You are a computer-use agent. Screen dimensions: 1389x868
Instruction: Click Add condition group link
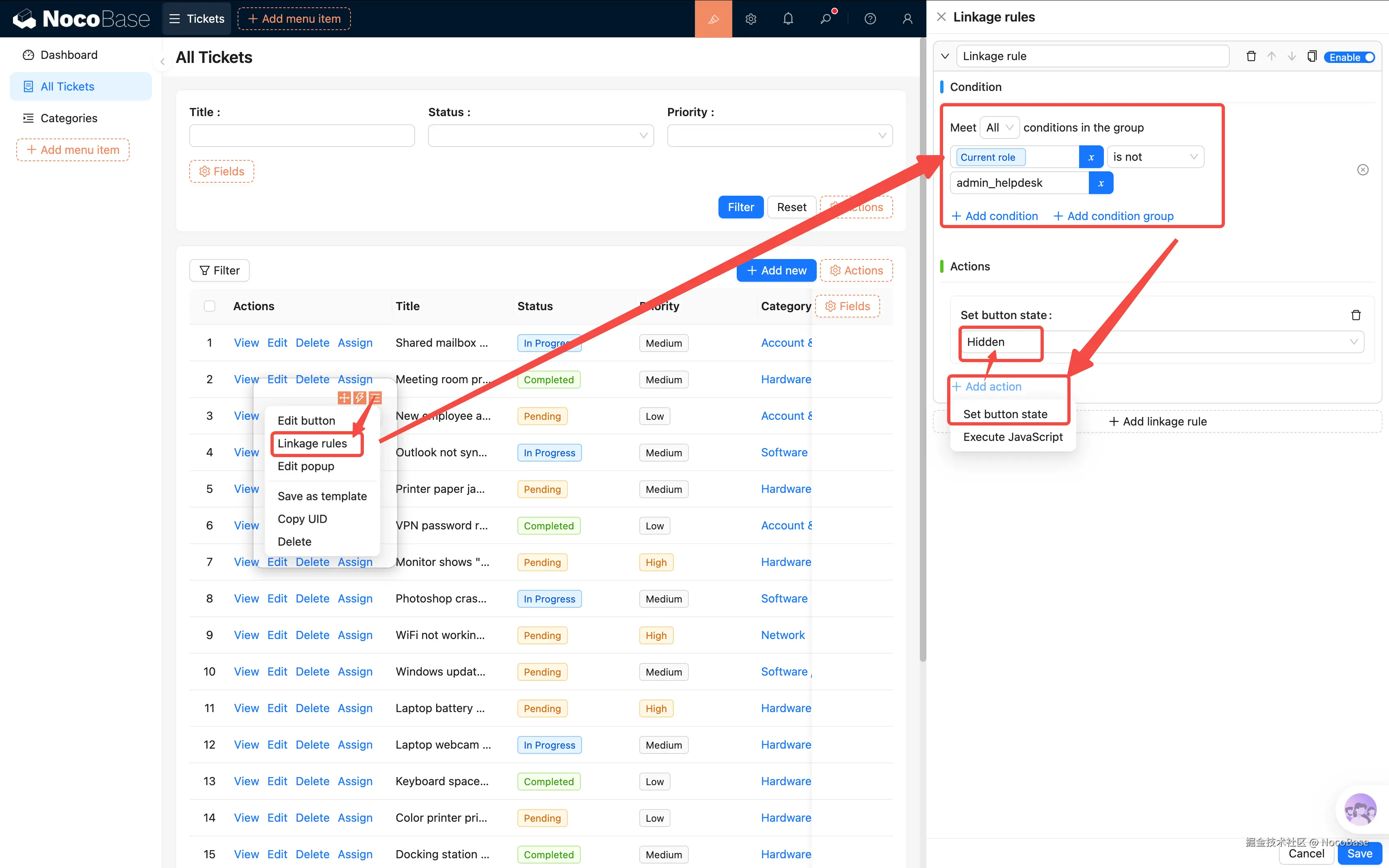(x=1113, y=216)
